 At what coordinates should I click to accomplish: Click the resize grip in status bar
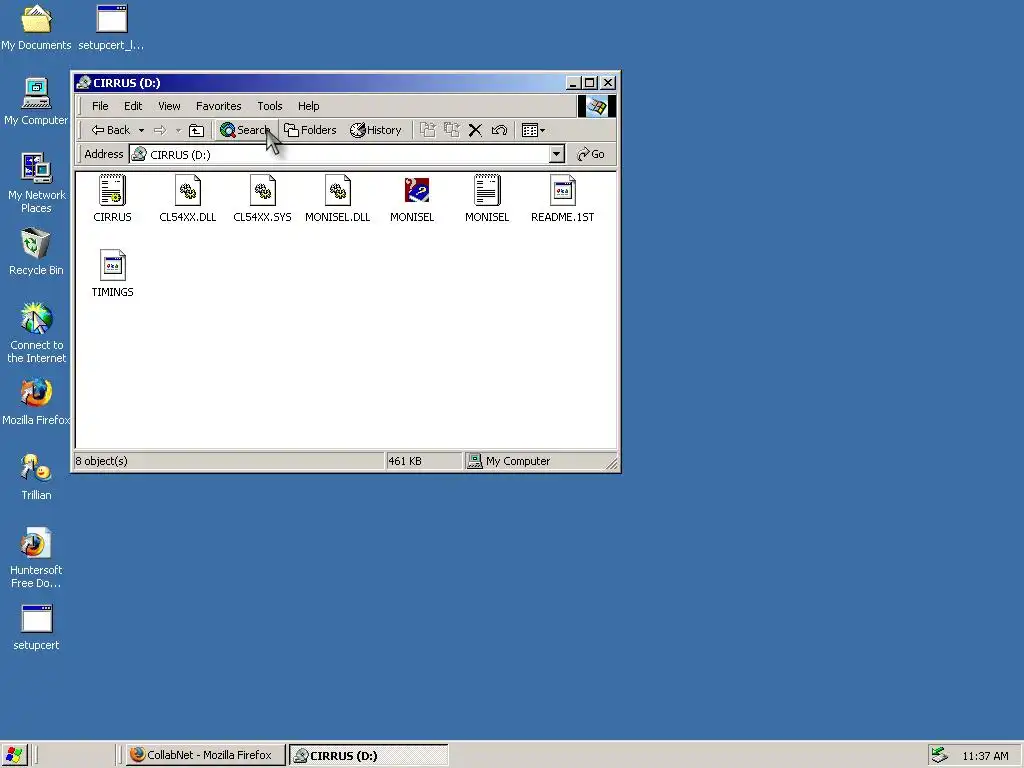[x=611, y=463]
